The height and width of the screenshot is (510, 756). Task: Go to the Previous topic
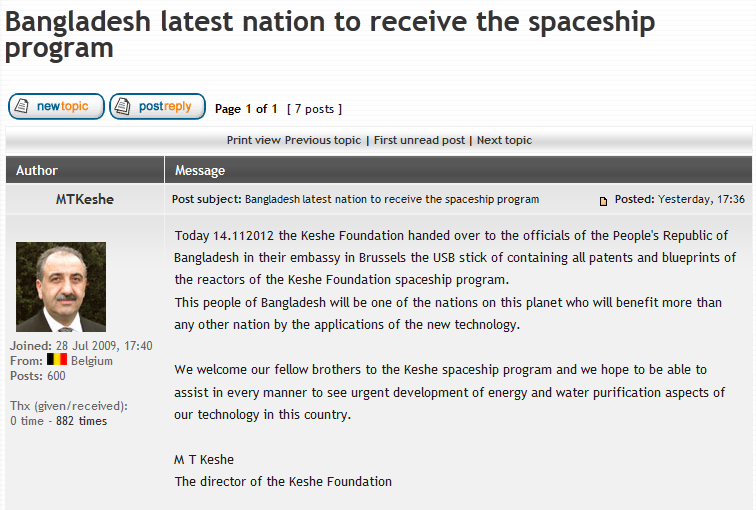(323, 140)
